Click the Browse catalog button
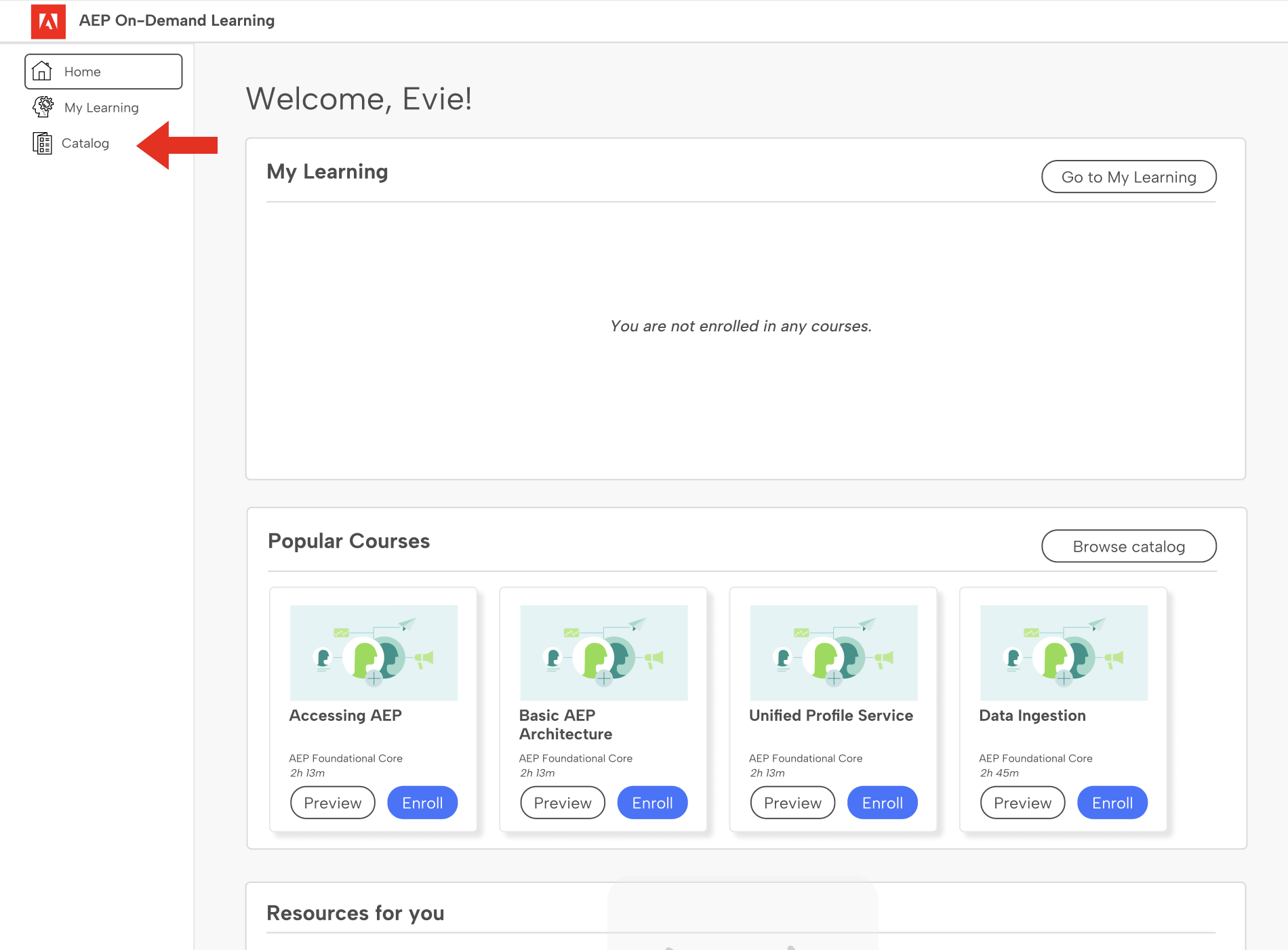 (x=1129, y=546)
